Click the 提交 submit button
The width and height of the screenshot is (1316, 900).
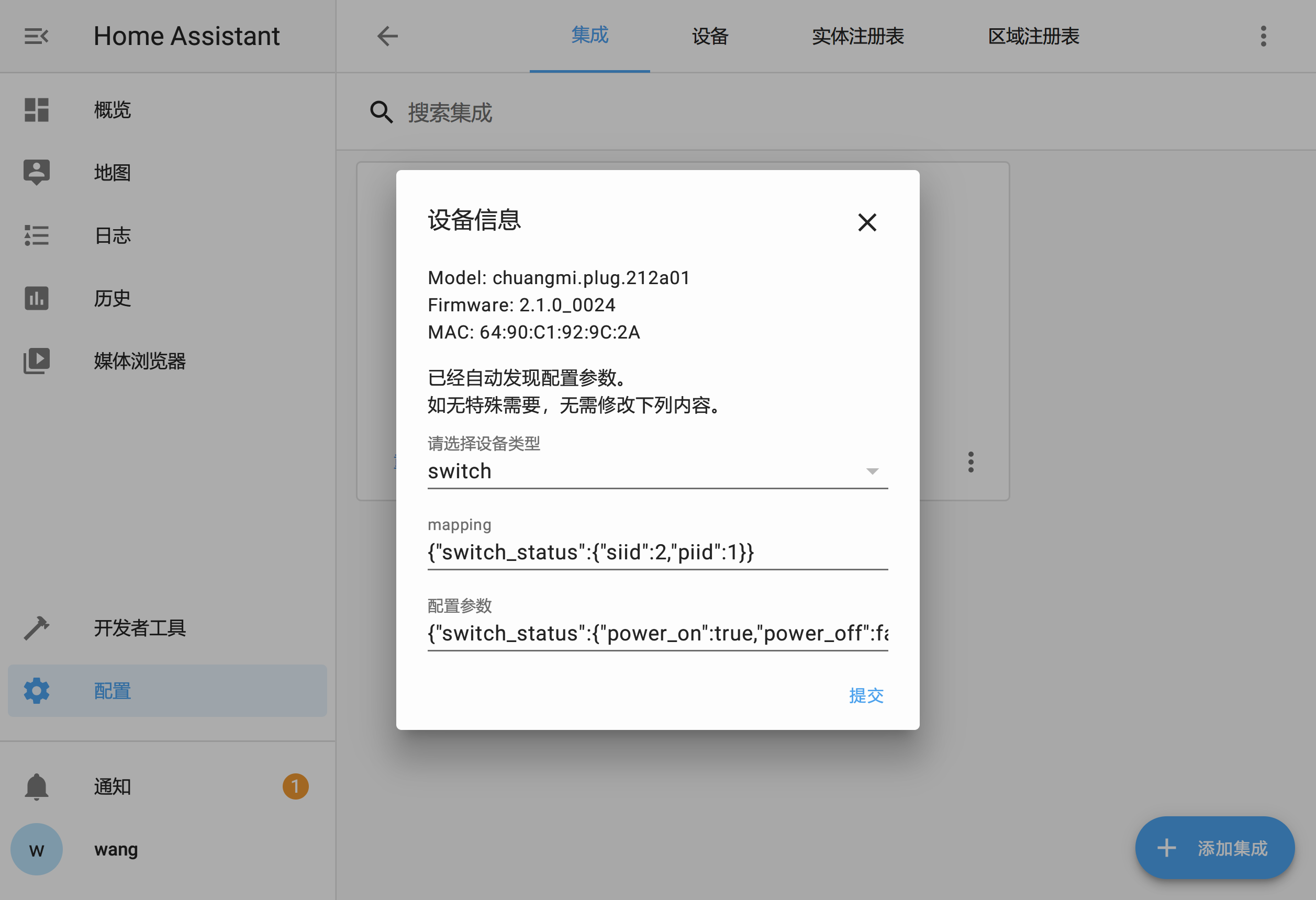point(866,695)
